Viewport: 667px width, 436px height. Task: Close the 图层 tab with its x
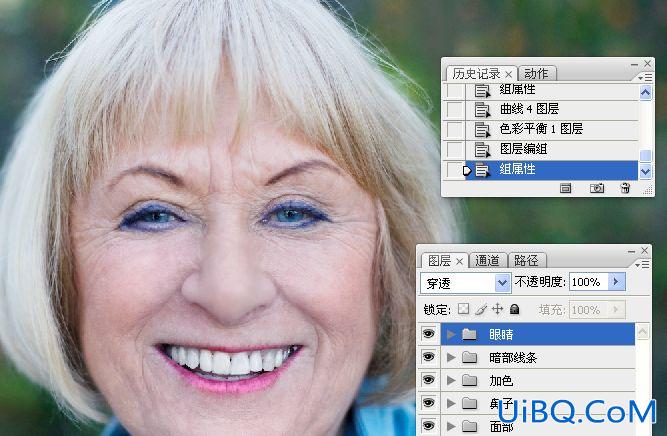click(459, 261)
